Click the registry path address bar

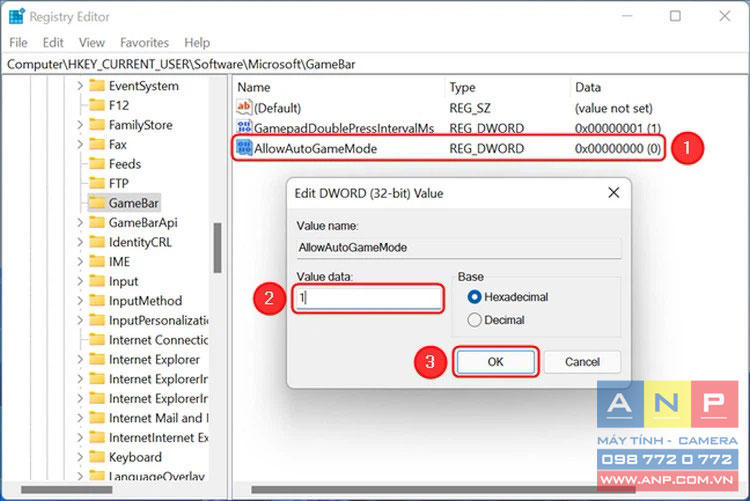click(x=375, y=64)
